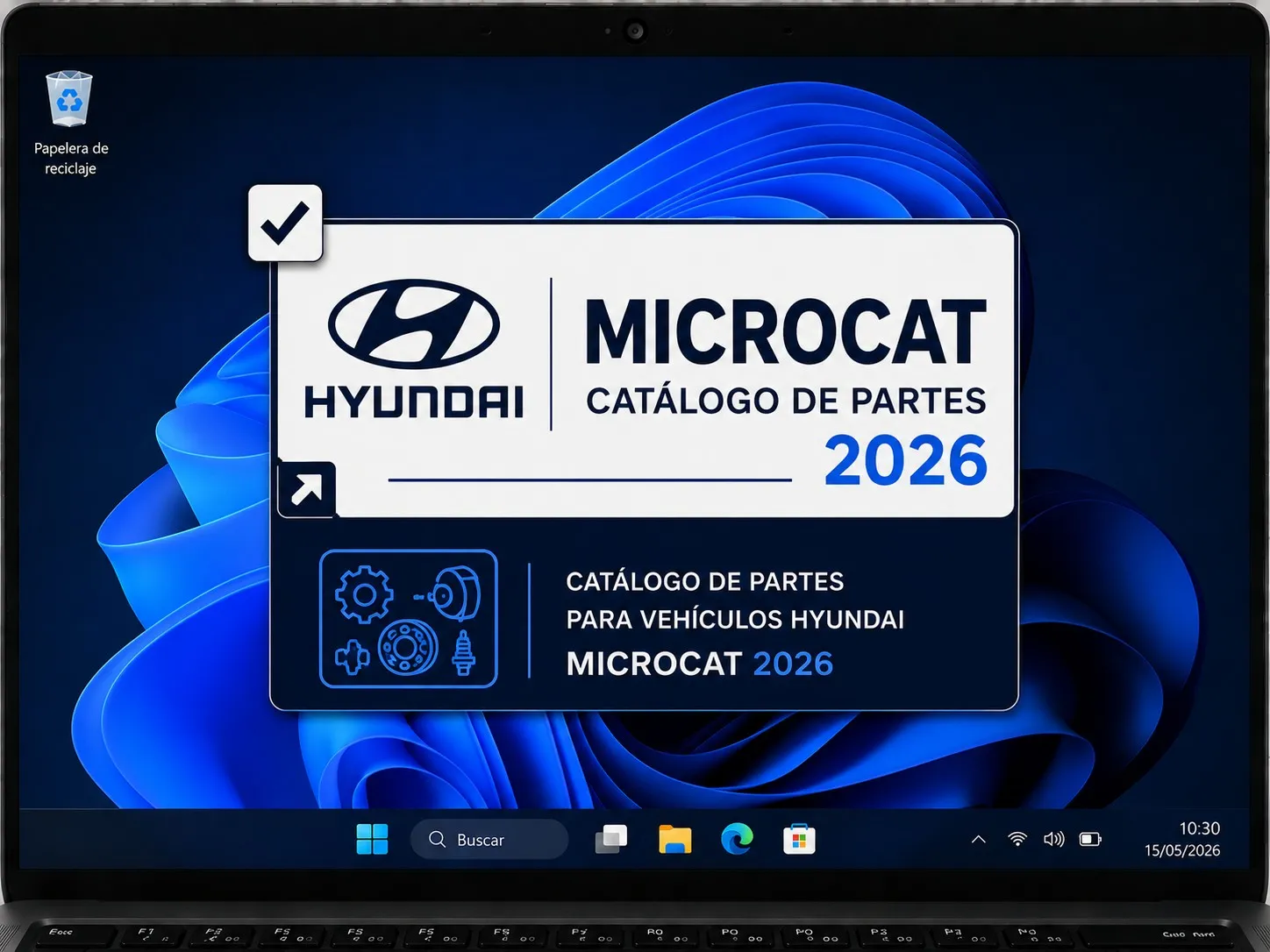This screenshot has width=1270, height=952.
Task: Open the Microsoft Store taskbar icon
Action: point(799,839)
